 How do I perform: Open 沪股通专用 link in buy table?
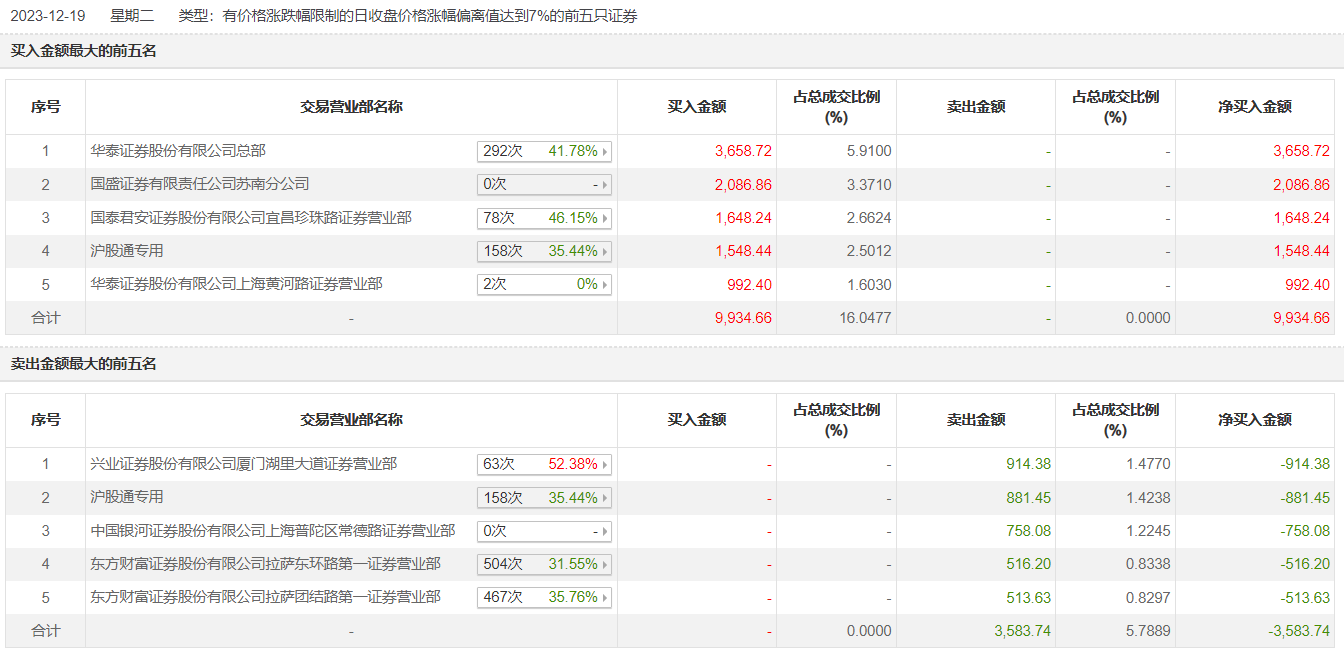tap(127, 251)
